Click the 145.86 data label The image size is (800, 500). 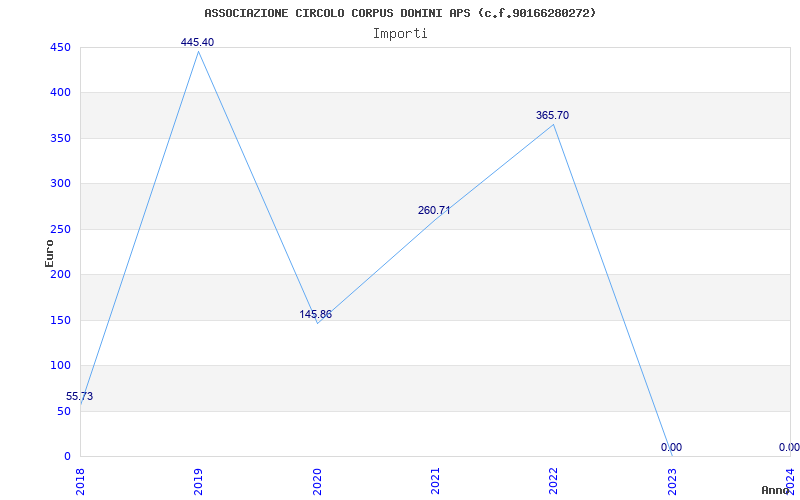tap(315, 314)
